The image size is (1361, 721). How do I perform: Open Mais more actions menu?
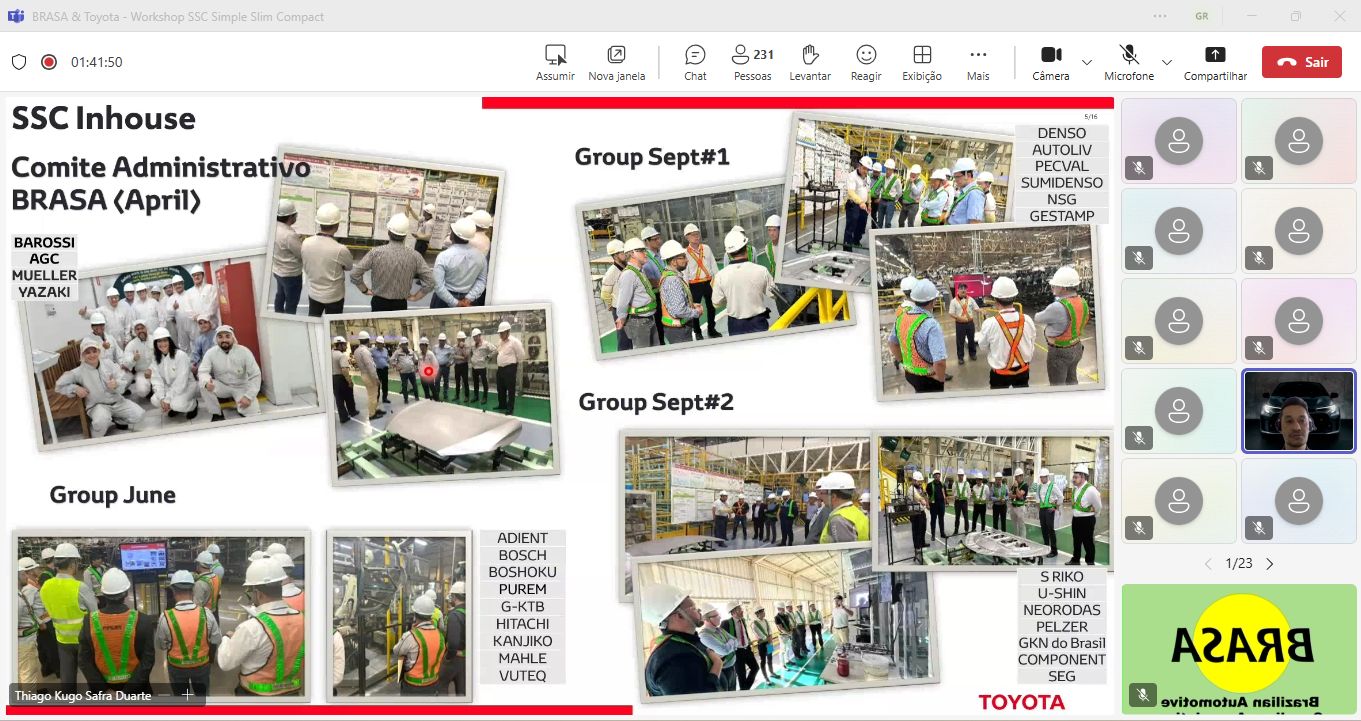click(978, 55)
